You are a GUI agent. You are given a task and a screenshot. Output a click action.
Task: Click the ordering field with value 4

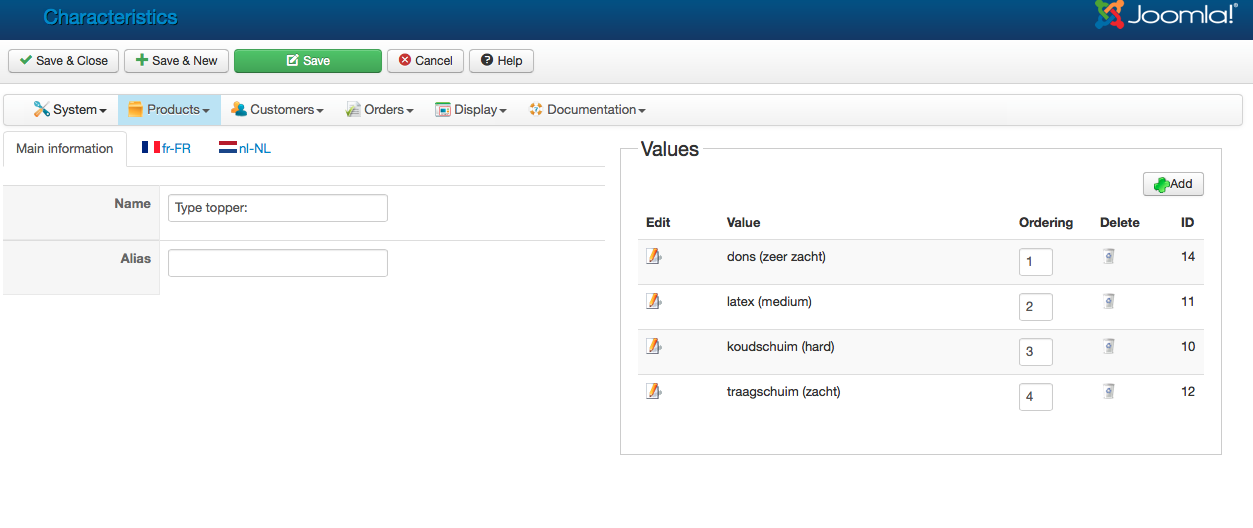(x=1036, y=397)
